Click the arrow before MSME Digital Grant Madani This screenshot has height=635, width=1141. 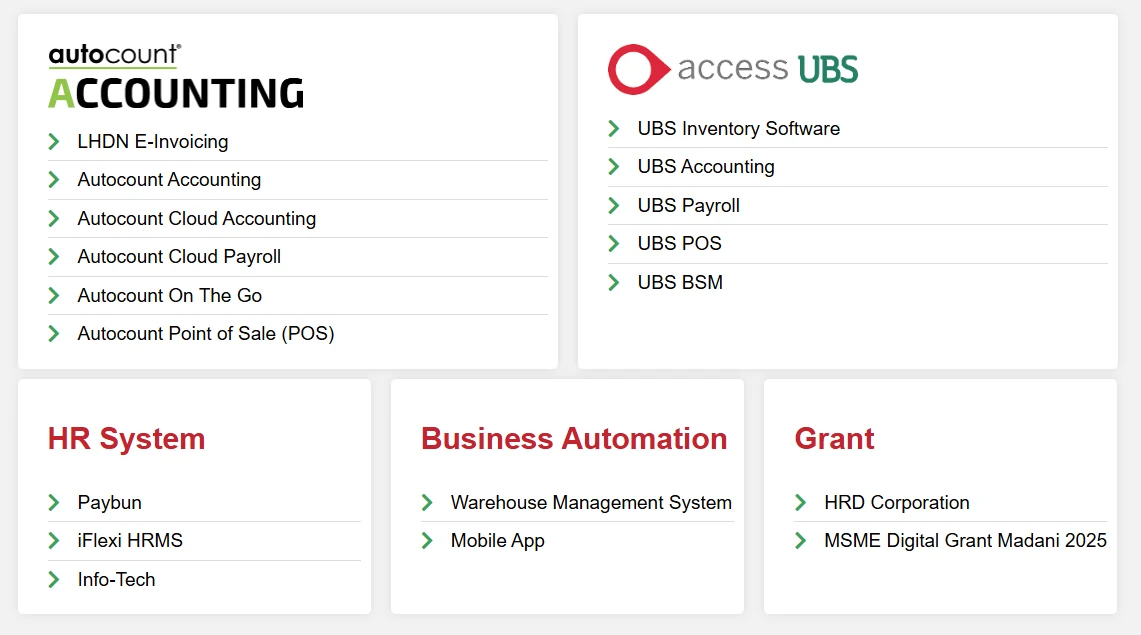click(x=800, y=540)
